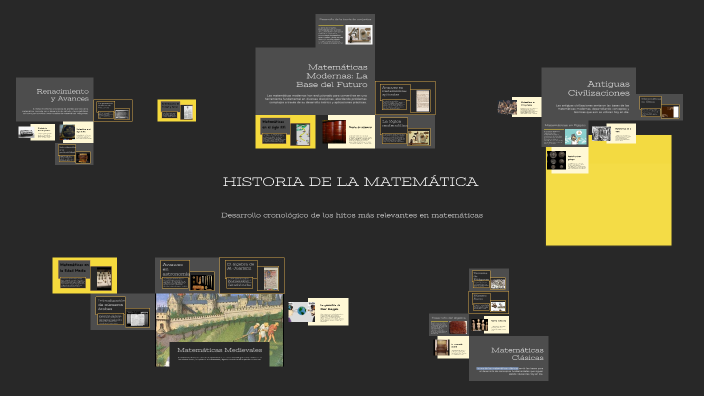Select the medieval castle painting image
The image size is (704, 396).
point(220,317)
